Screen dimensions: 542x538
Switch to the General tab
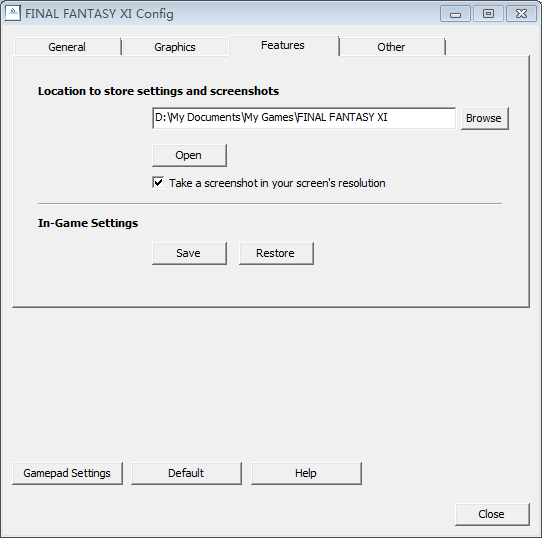(67, 47)
